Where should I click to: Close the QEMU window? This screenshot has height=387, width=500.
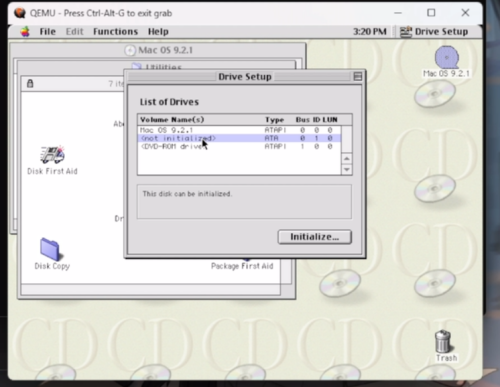coord(465,13)
